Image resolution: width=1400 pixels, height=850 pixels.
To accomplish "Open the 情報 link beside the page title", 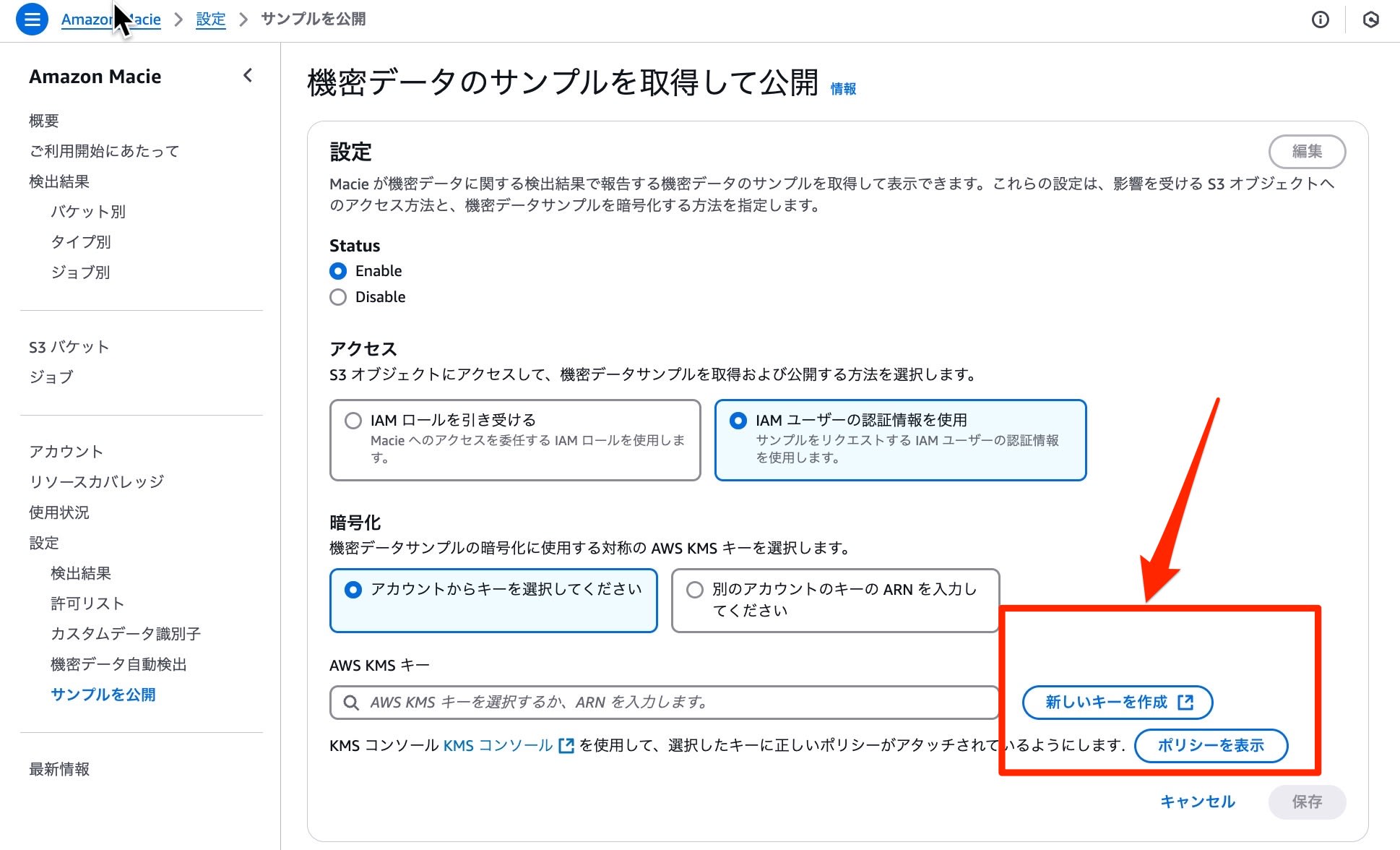I will [x=843, y=88].
